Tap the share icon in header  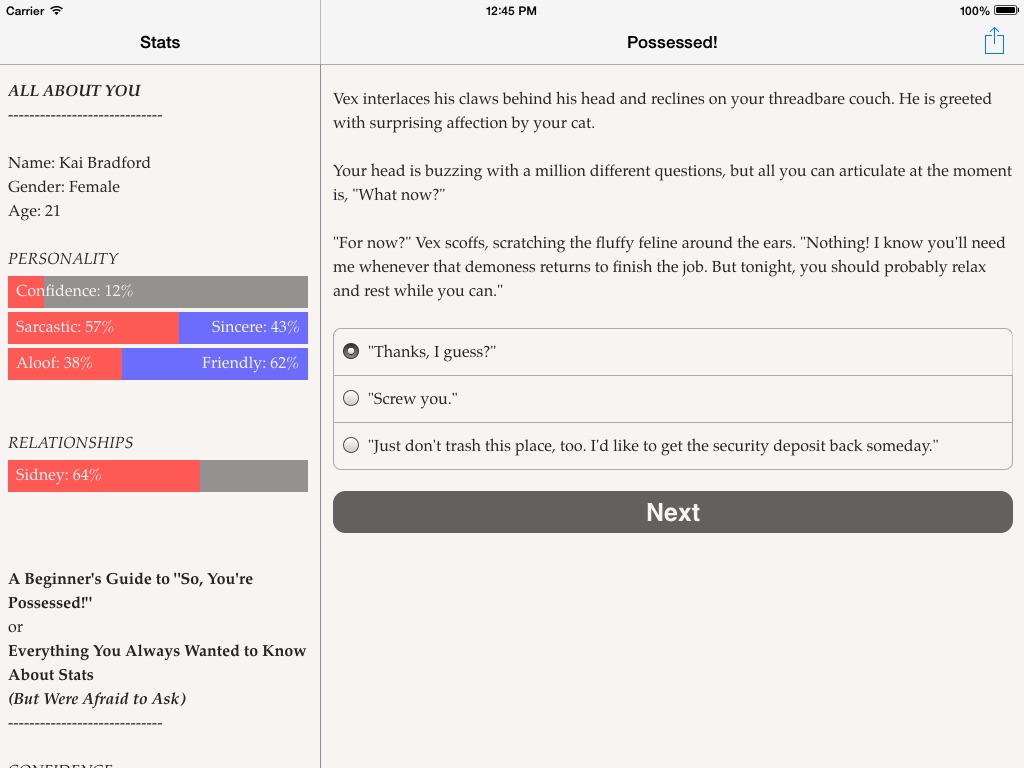[x=994, y=41]
